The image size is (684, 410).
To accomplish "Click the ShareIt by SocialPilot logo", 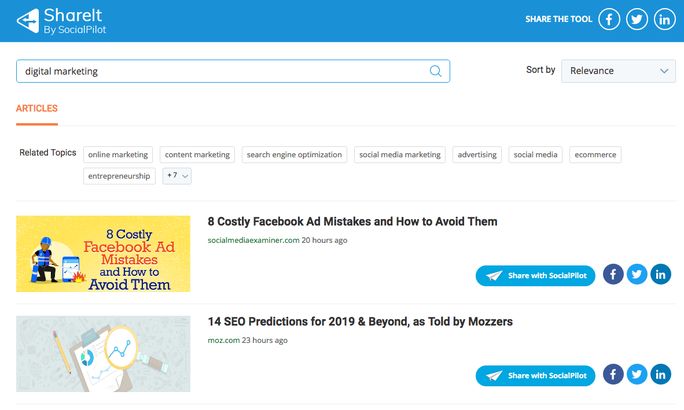I will point(62,21).
